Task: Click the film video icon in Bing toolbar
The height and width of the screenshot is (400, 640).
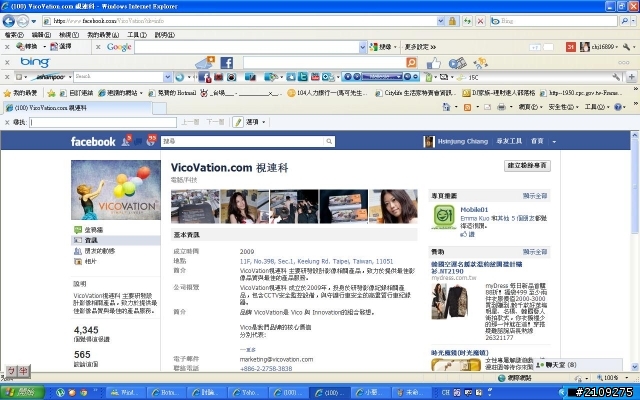Action: pos(458,63)
